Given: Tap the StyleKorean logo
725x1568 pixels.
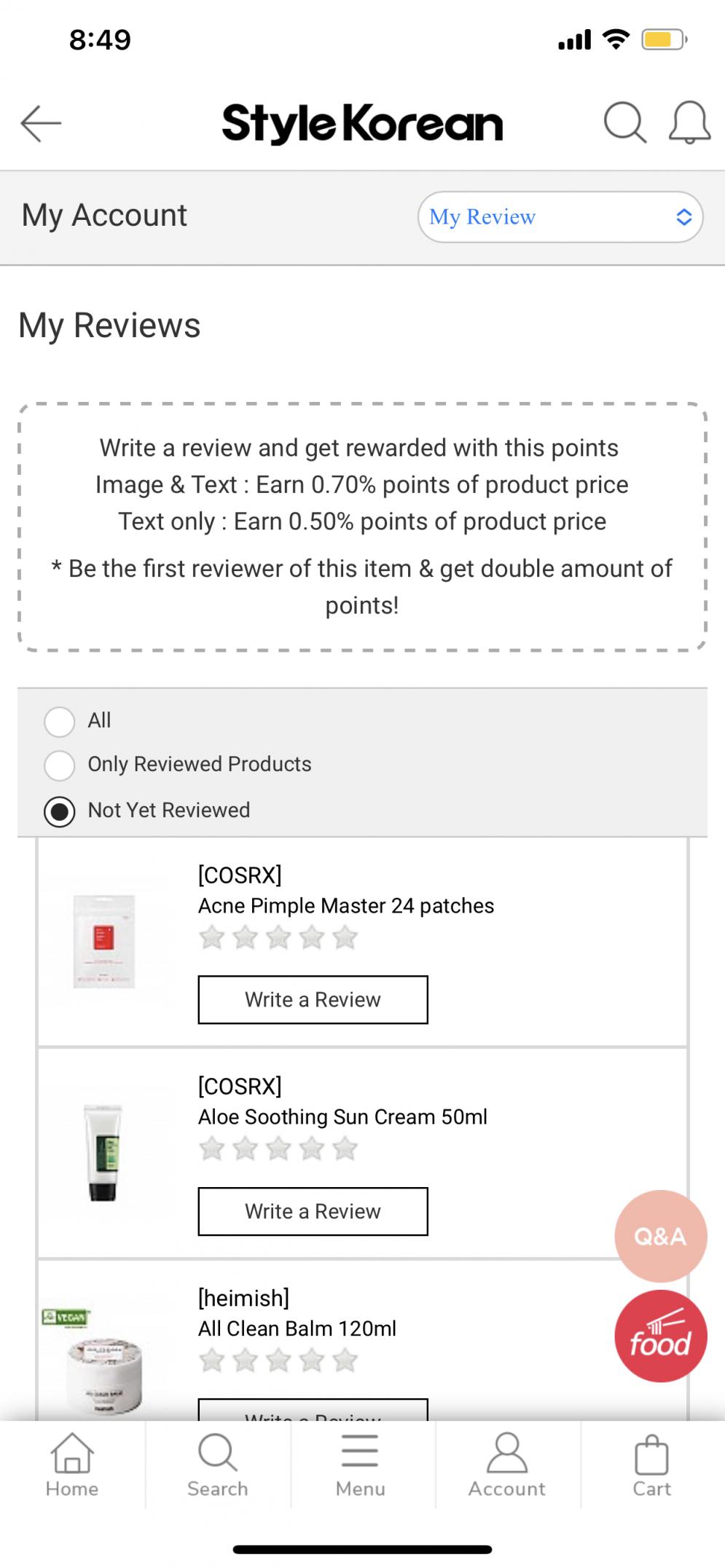Looking at the screenshot, I should pos(362,122).
